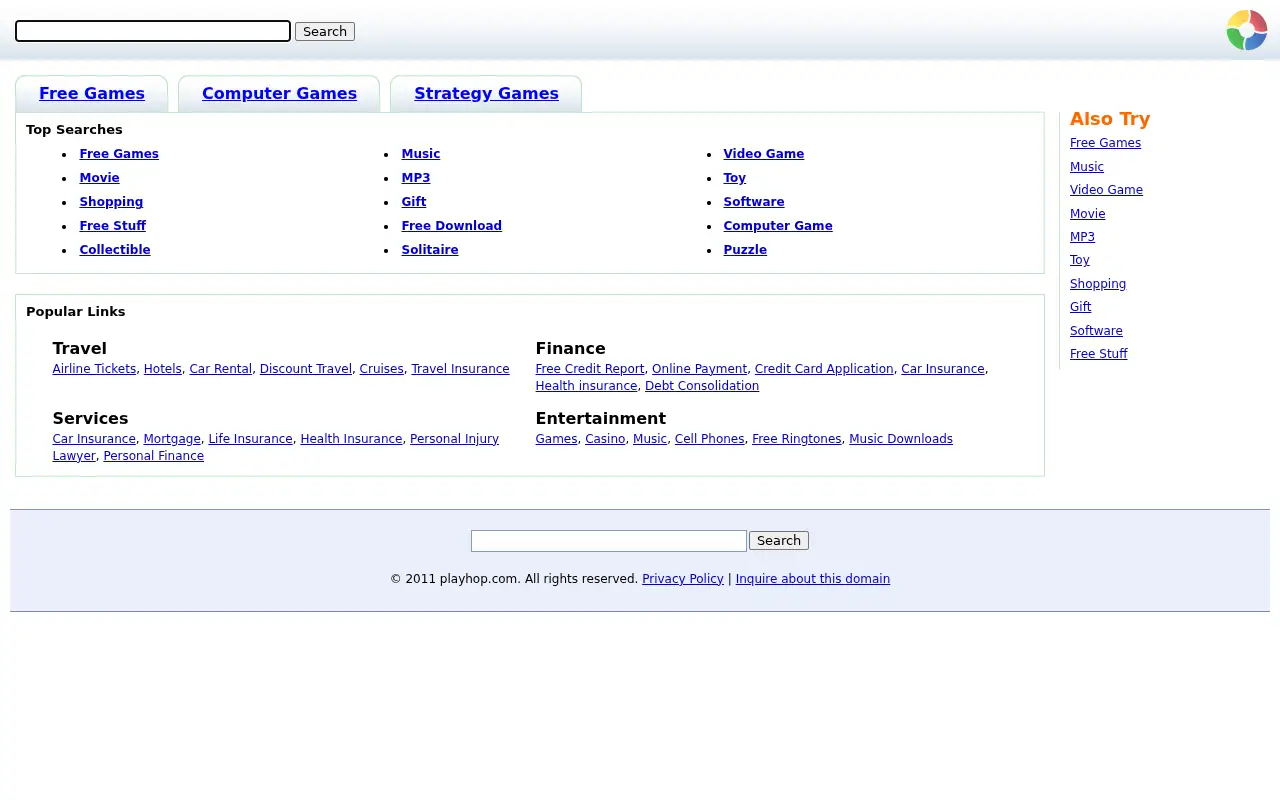Click the Search button in the header
The width and height of the screenshot is (1280, 800).
[325, 31]
